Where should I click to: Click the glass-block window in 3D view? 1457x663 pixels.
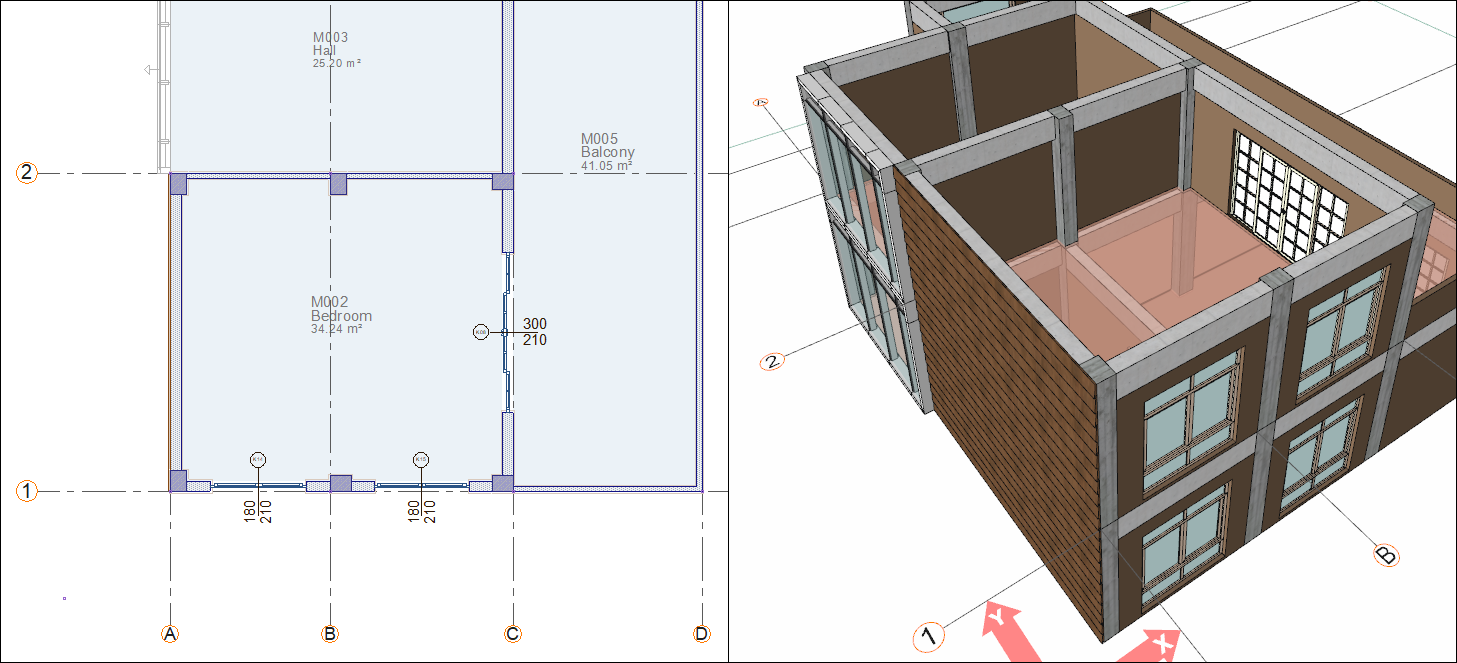1290,195
